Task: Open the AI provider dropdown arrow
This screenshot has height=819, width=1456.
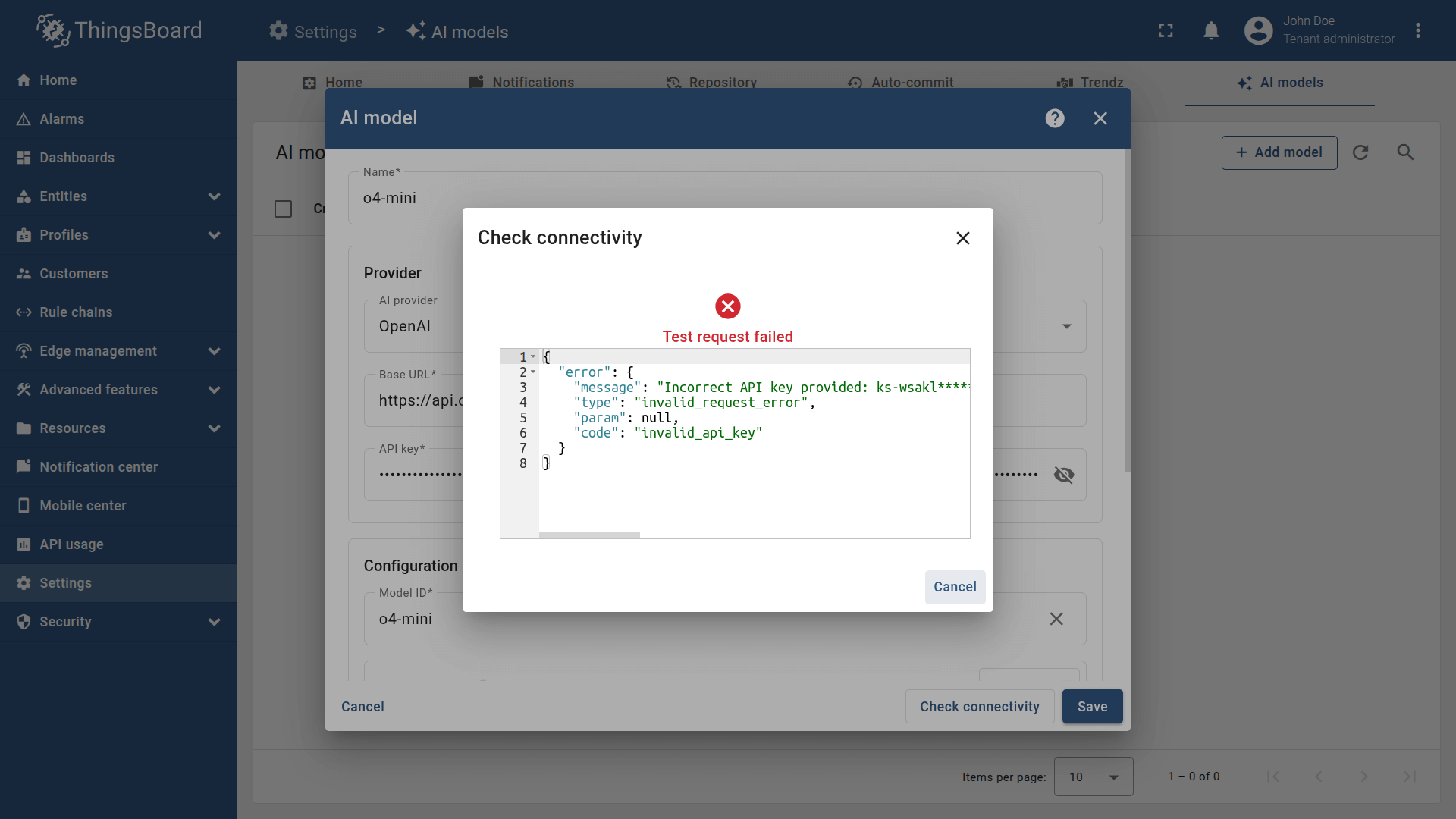Action: click(1066, 326)
